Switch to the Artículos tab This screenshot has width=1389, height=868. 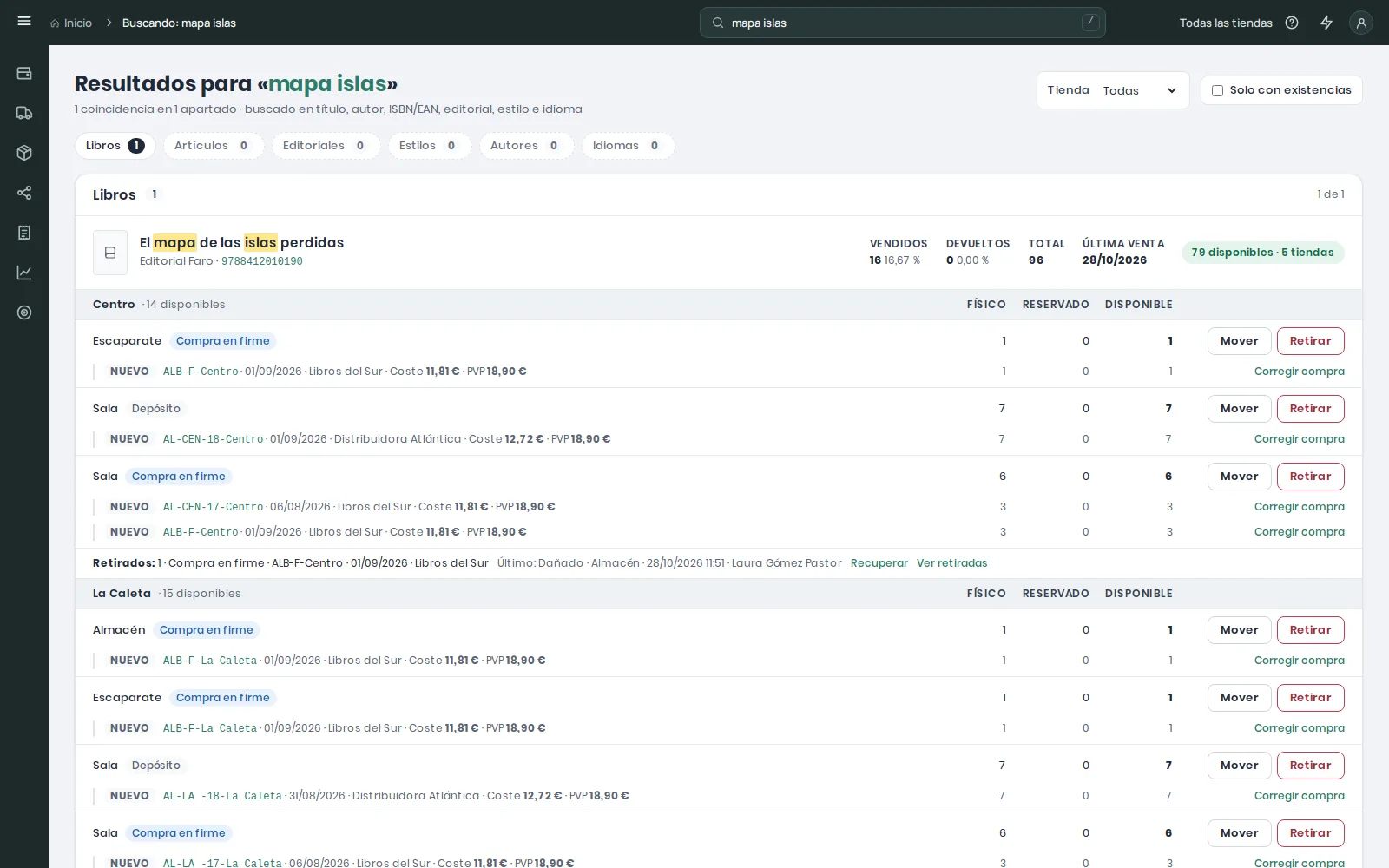click(214, 146)
